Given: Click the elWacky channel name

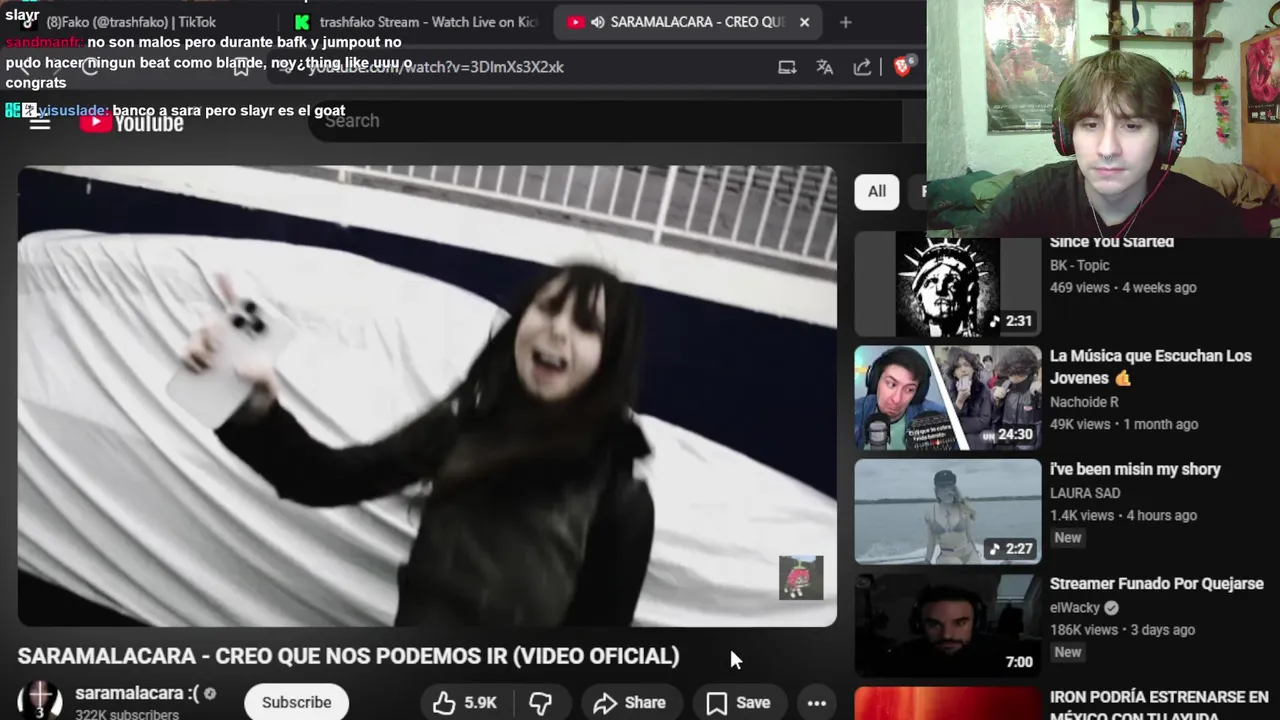Looking at the screenshot, I should click(x=1075, y=608).
